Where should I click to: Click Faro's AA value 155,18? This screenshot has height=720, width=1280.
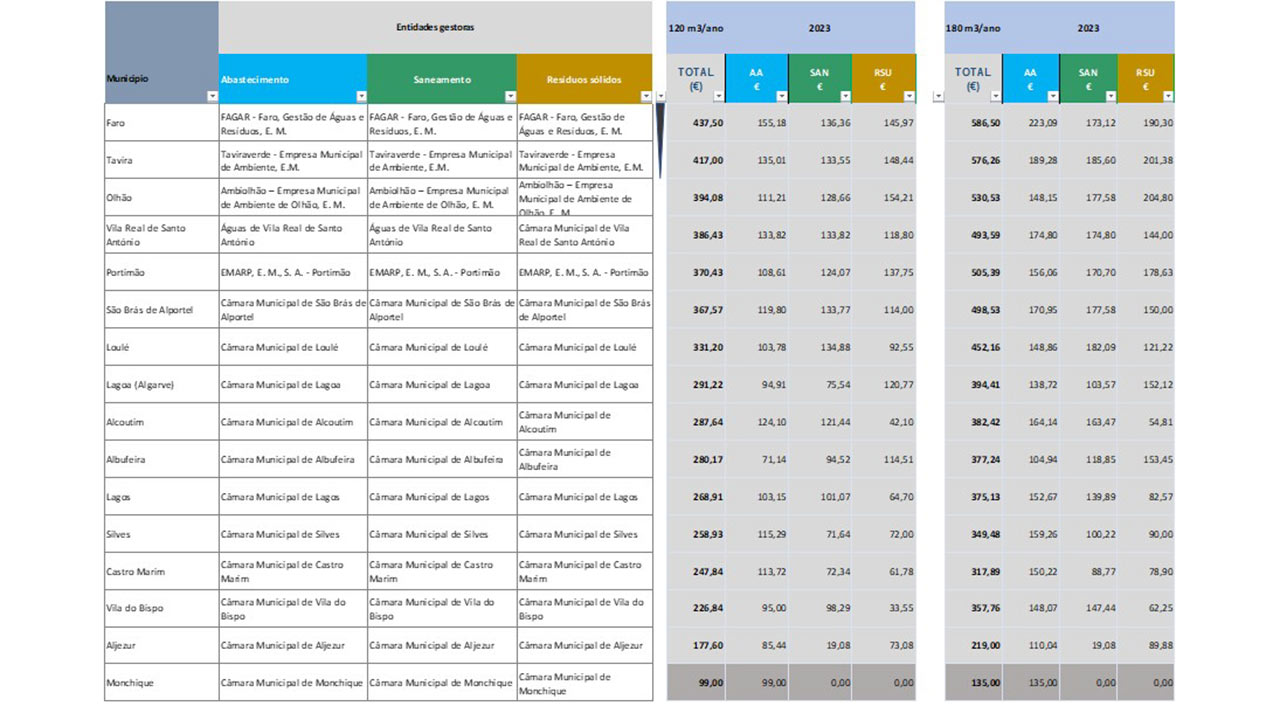pos(757,123)
